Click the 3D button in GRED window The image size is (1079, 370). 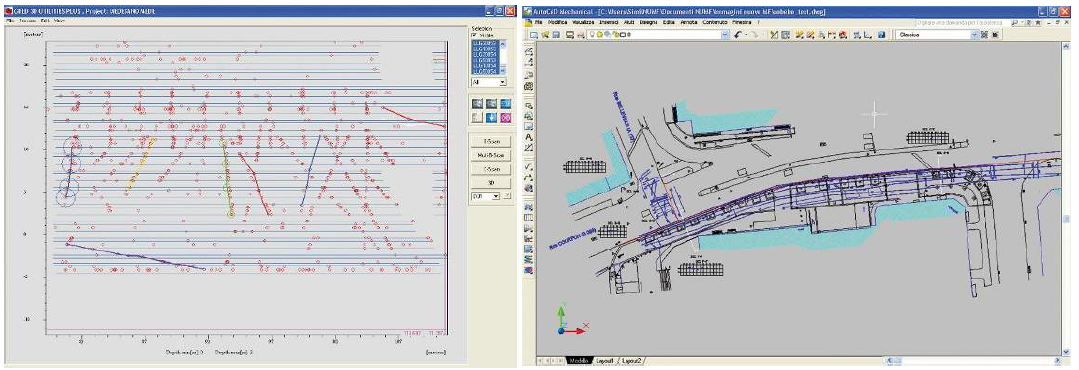[x=491, y=182]
